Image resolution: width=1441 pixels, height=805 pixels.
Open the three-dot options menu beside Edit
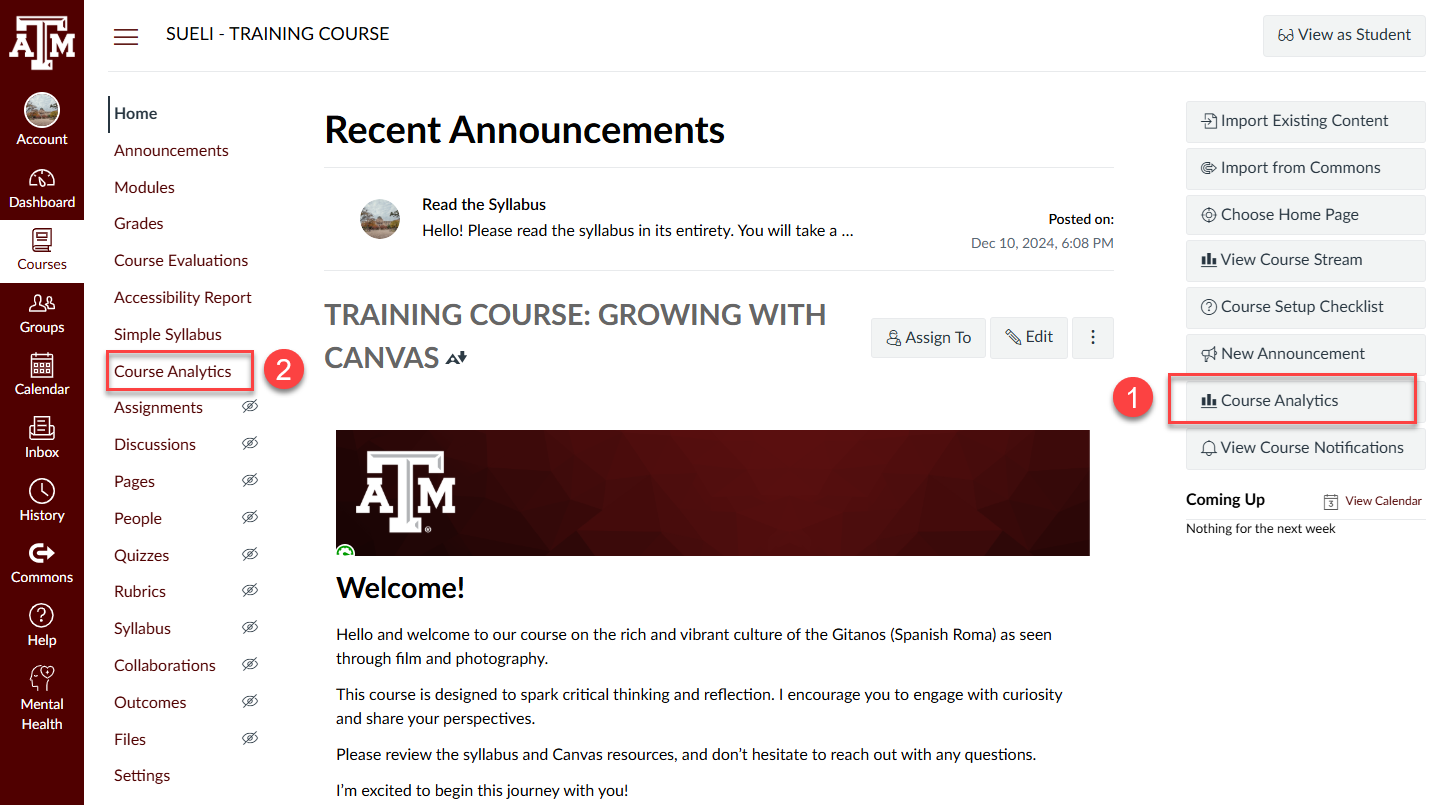[1093, 337]
